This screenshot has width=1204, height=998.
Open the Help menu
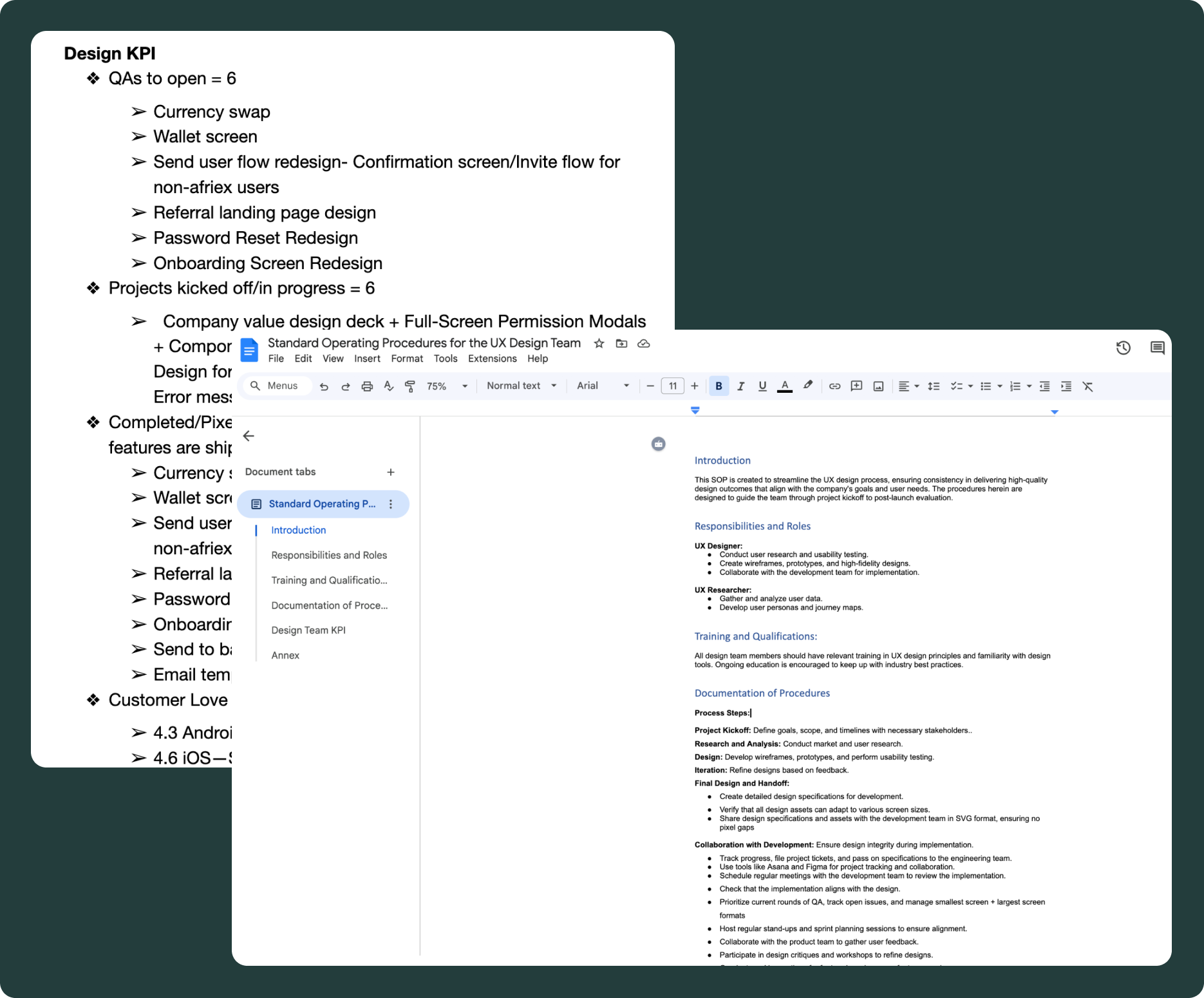[x=538, y=359]
